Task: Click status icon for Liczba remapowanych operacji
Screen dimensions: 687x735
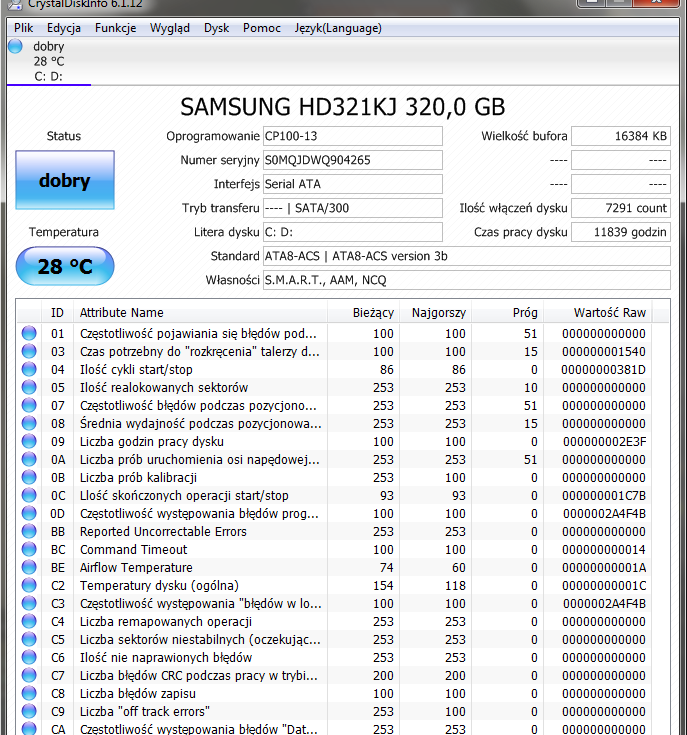Action: click(29, 621)
